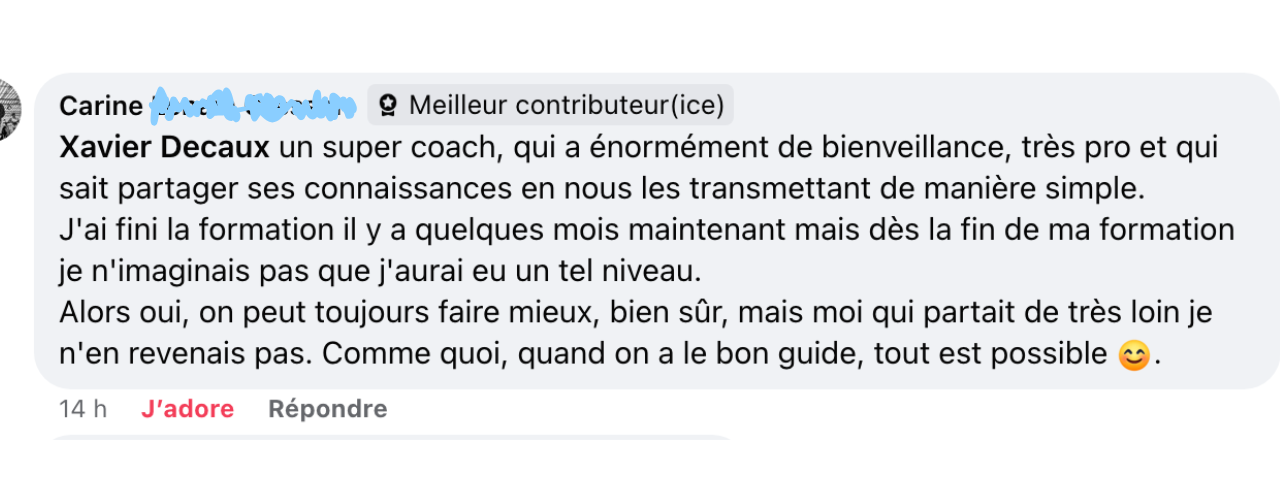
Task: Click the smiling emoji ending the comment
Action: click(x=1133, y=355)
